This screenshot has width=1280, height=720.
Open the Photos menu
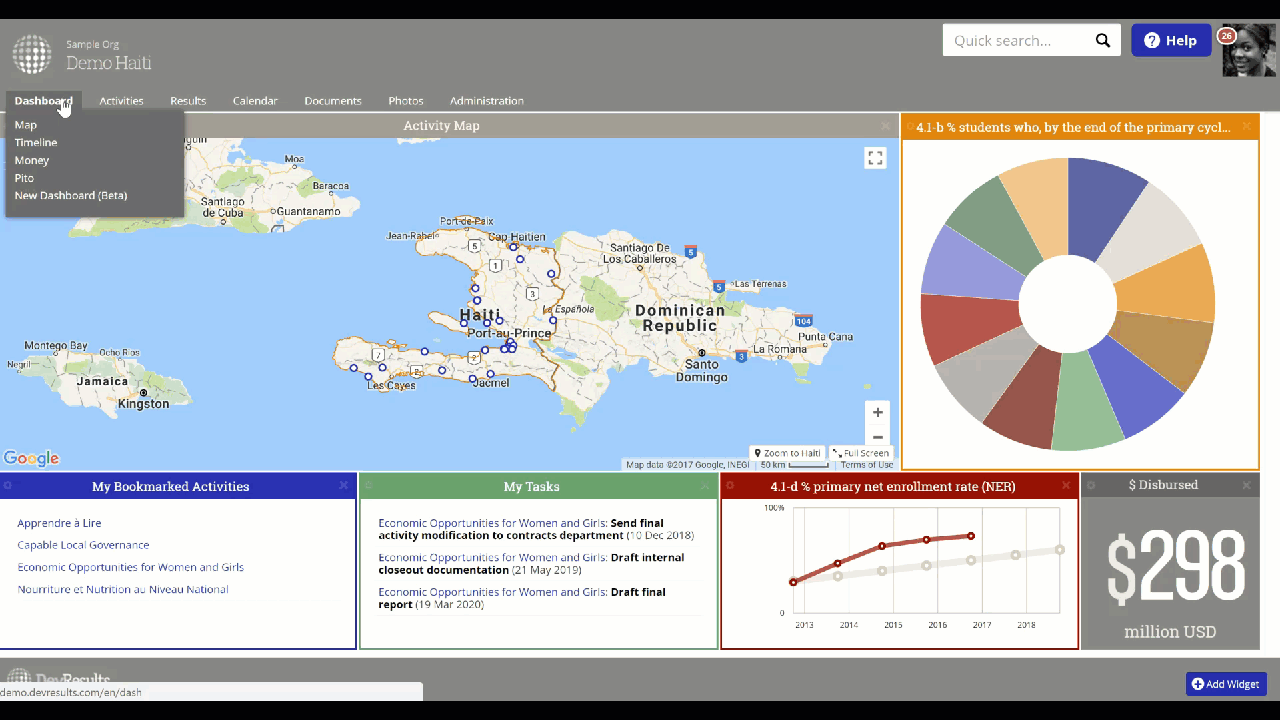pos(406,101)
